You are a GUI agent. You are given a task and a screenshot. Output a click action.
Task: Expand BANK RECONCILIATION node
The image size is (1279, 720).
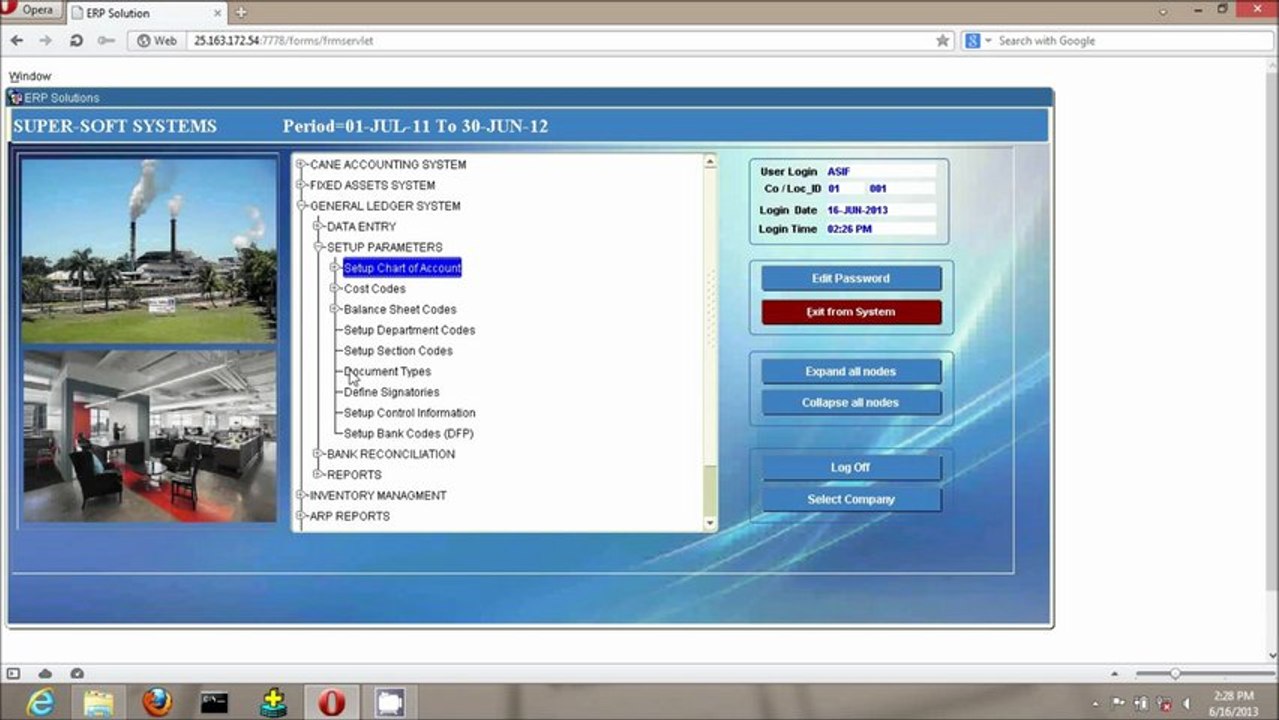click(x=318, y=454)
